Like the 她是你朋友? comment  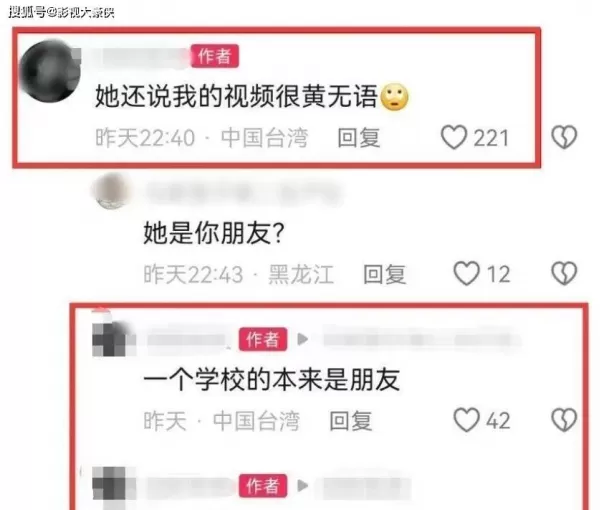(x=466, y=273)
